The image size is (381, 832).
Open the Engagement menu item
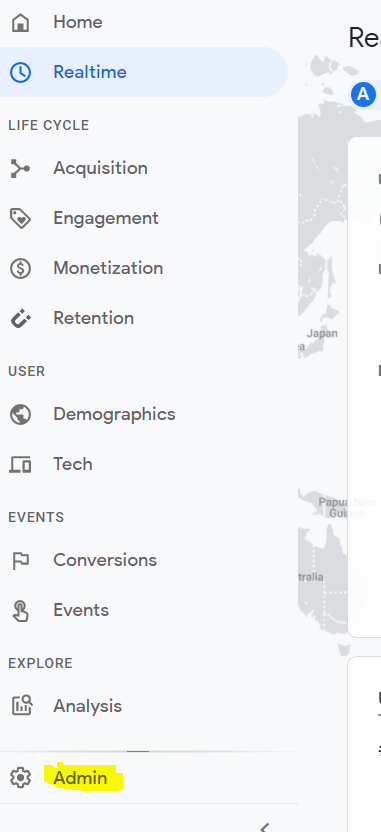point(106,218)
